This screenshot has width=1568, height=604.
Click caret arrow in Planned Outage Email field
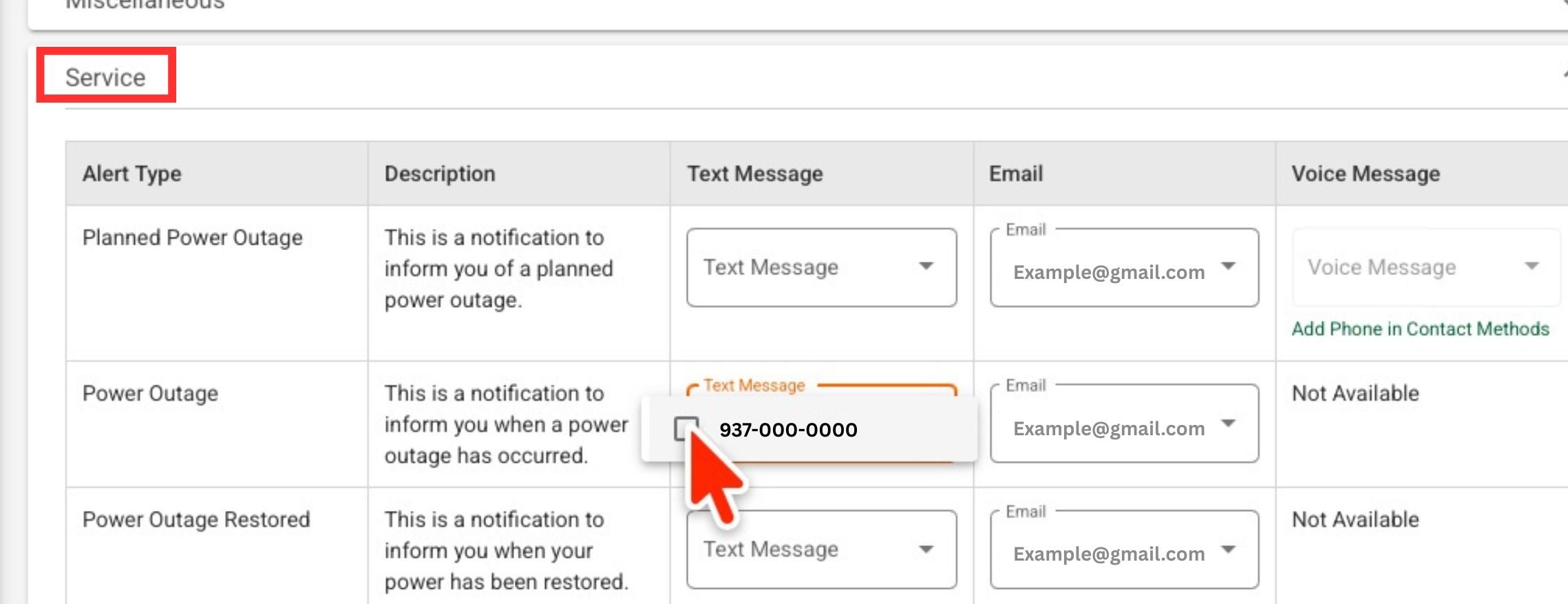(x=1229, y=266)
